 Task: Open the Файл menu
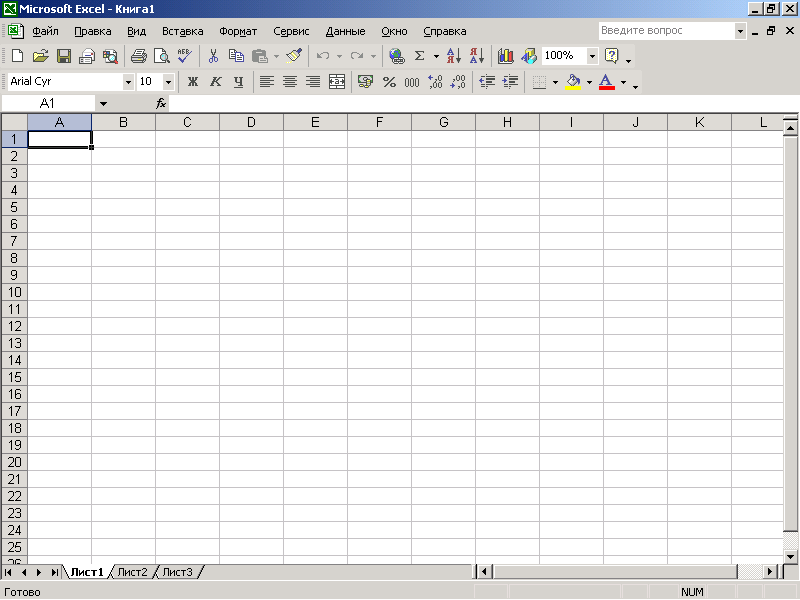click(45, 31)
